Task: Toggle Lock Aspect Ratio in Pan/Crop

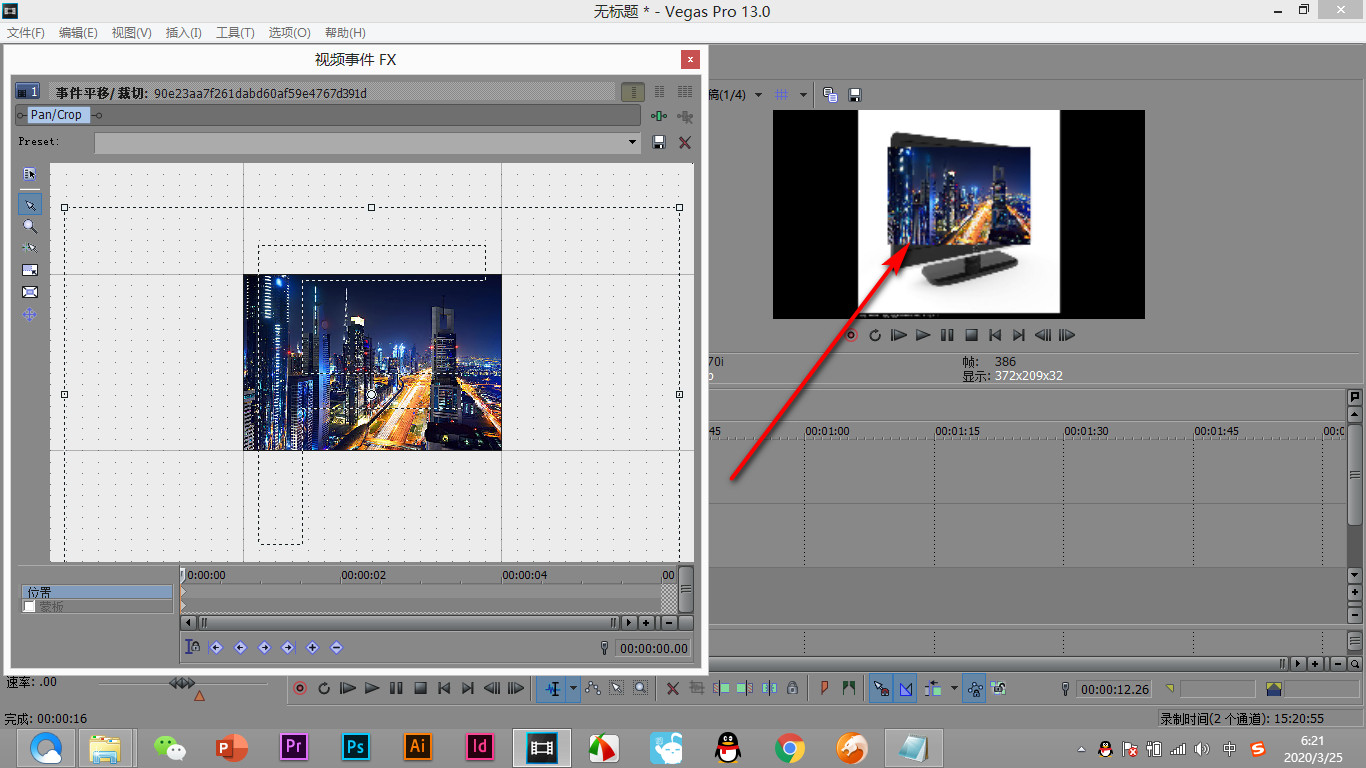Action: pyautogui.click(x=30, y=270)
